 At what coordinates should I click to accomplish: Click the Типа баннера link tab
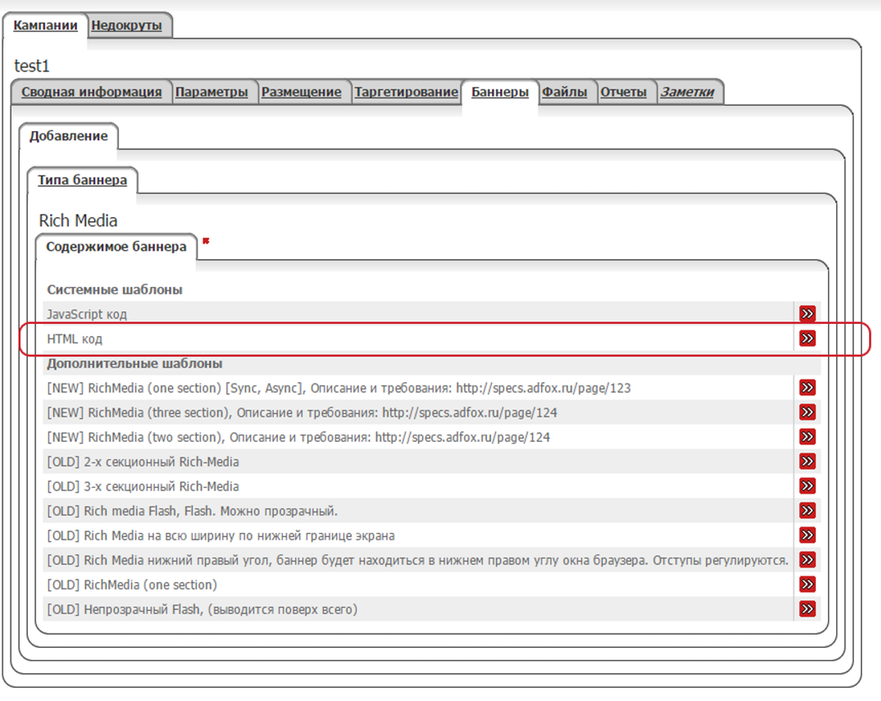point(83,180)
